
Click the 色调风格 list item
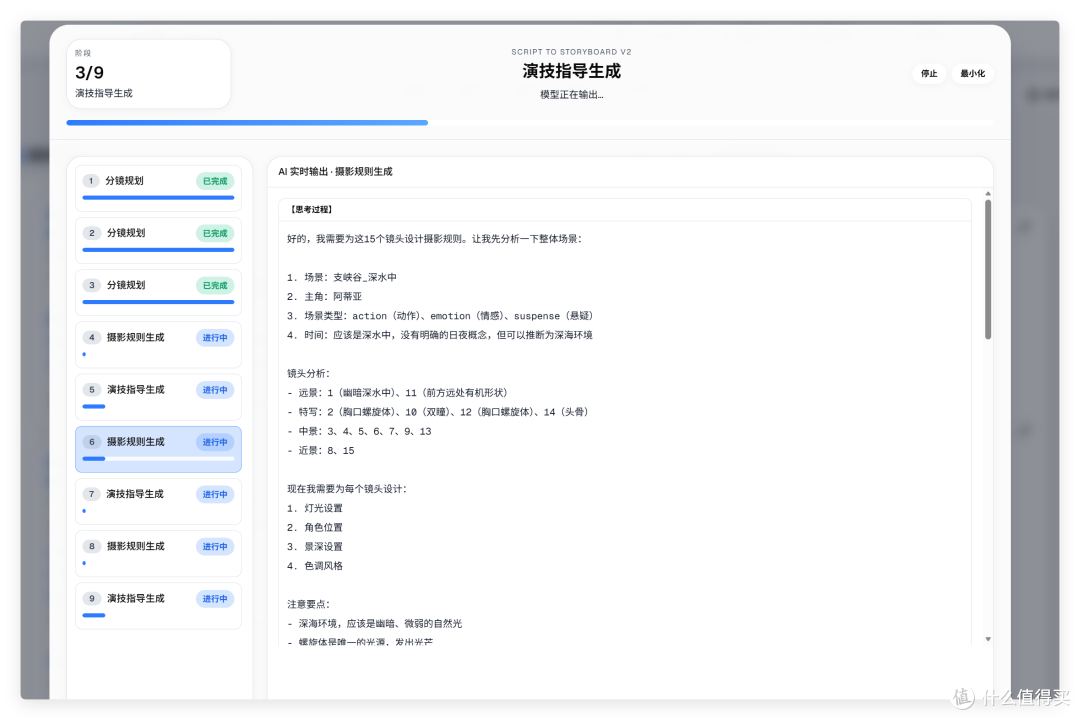[315, 566]
